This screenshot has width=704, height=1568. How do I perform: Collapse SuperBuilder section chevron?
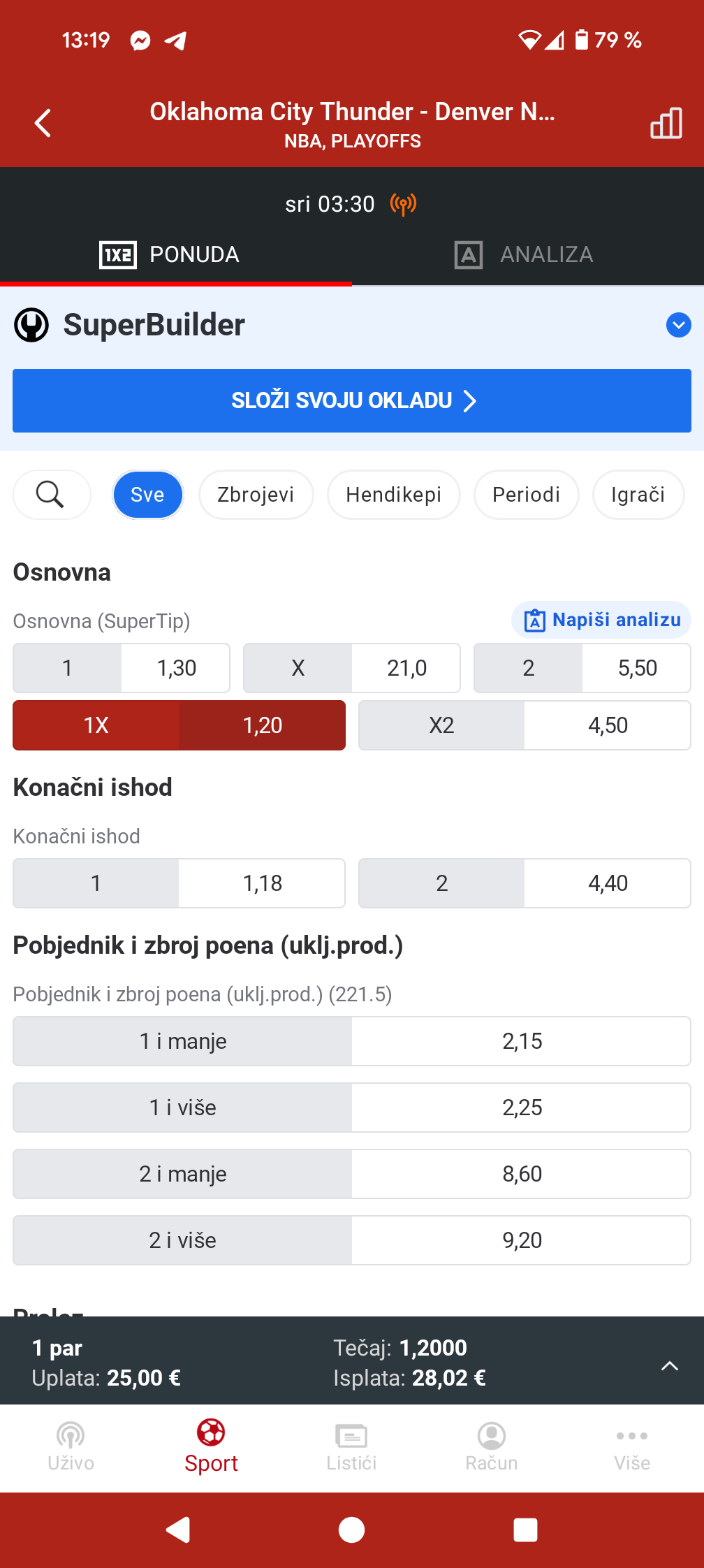[678, 325]
